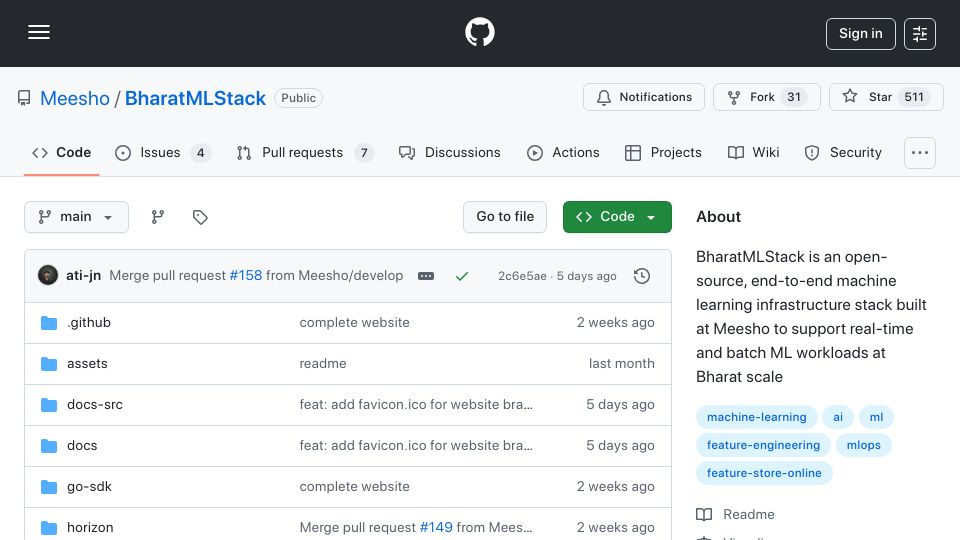Viewport: 960px width, 540px height.
Task: View tags via tag icon
Action: pos(200,217)
